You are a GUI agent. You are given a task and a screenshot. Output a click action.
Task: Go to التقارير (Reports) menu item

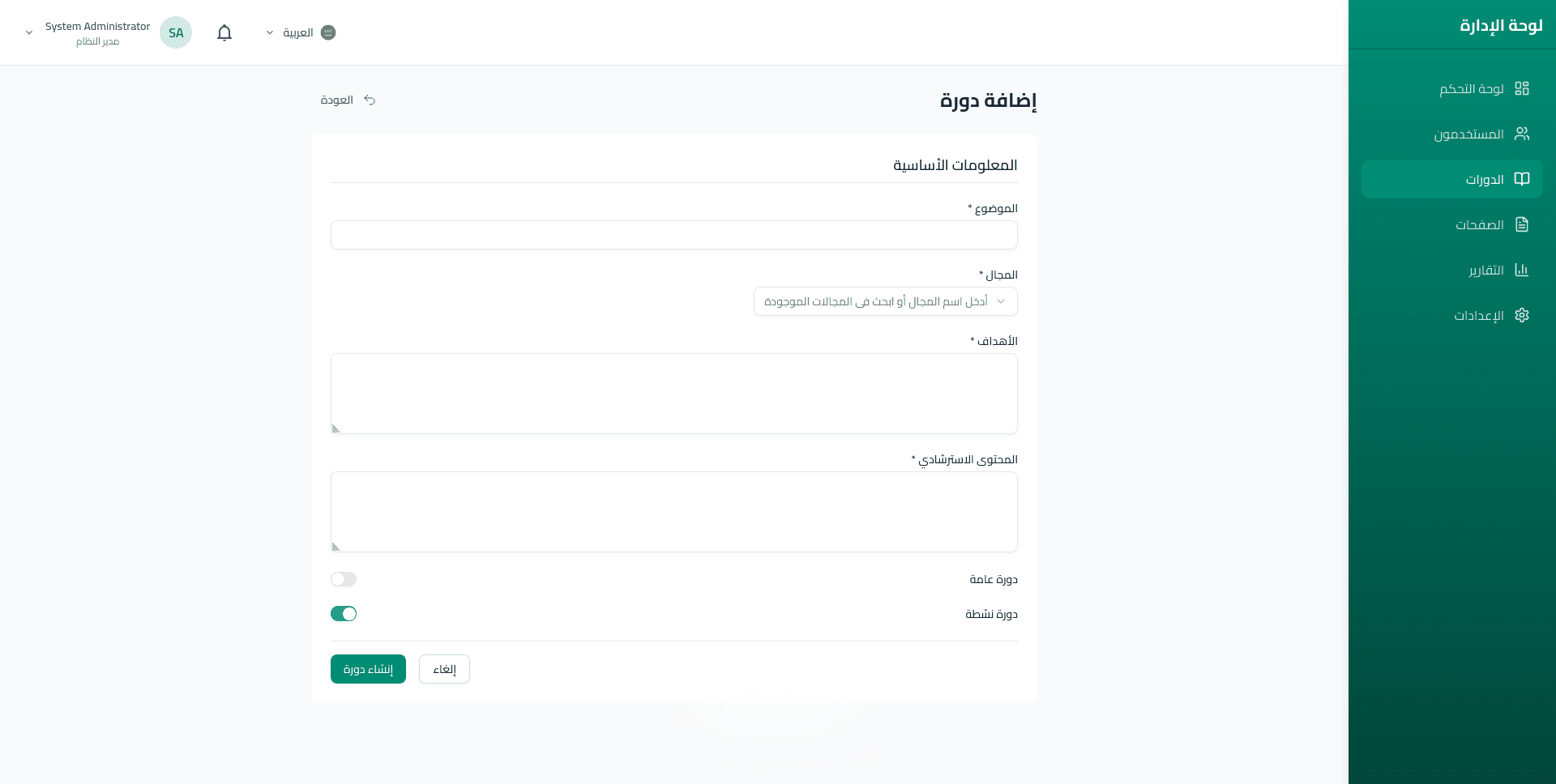click(1485, 270)
